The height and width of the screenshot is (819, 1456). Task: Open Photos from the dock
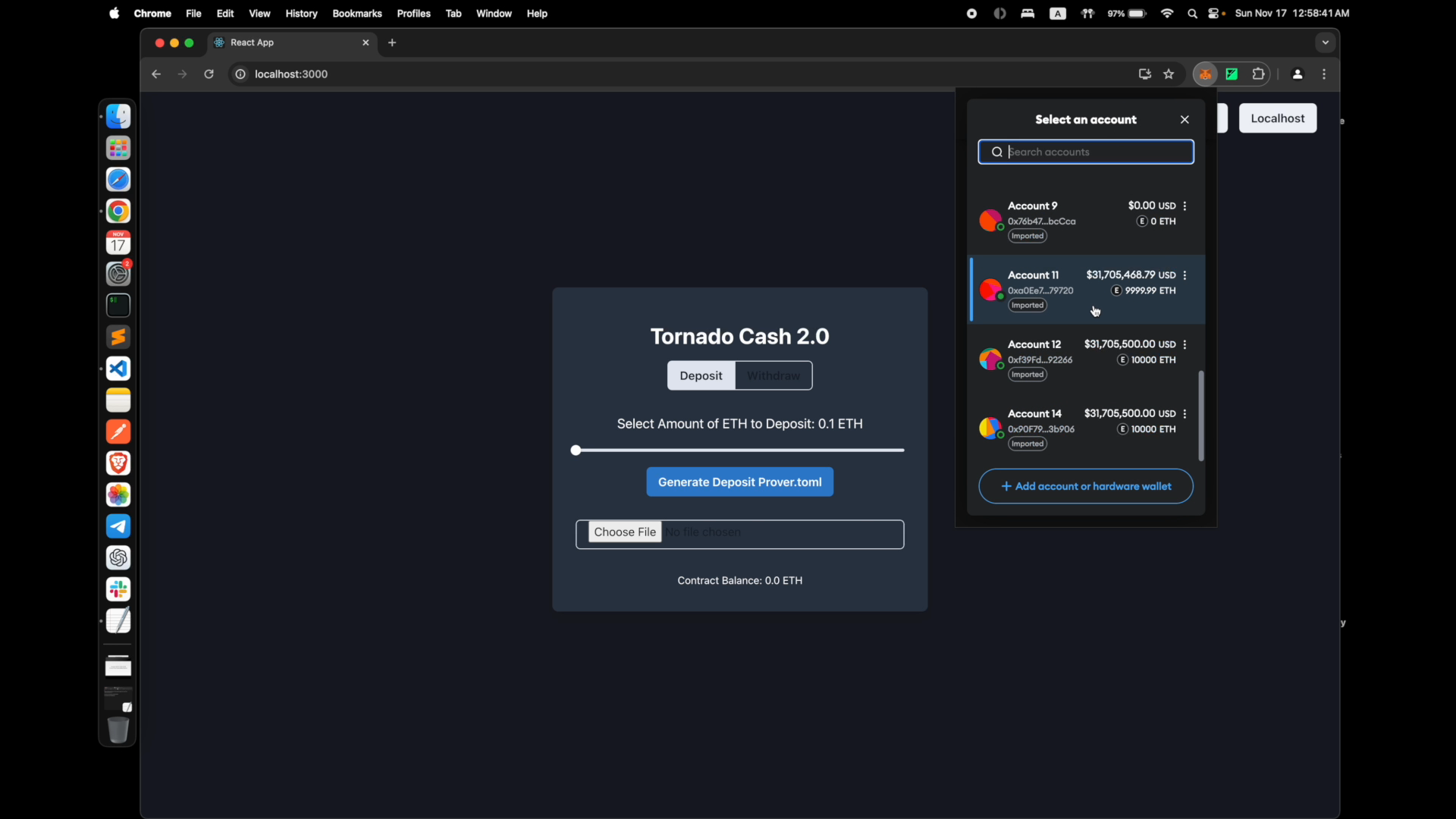(118, 495)
